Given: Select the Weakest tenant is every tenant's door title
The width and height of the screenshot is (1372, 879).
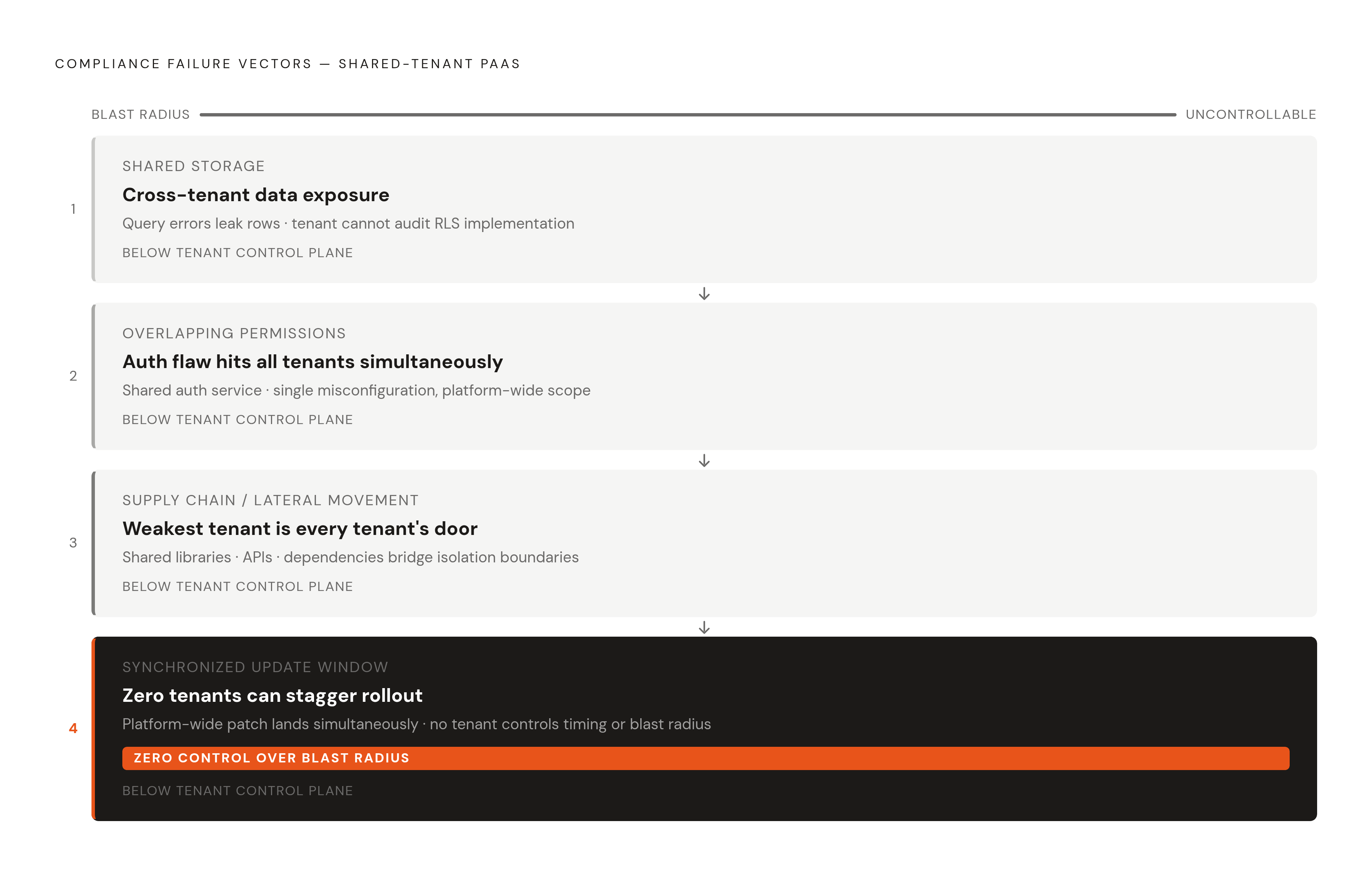Looking at the screenshot, I should pyautogui.click(x=300, y=528).
